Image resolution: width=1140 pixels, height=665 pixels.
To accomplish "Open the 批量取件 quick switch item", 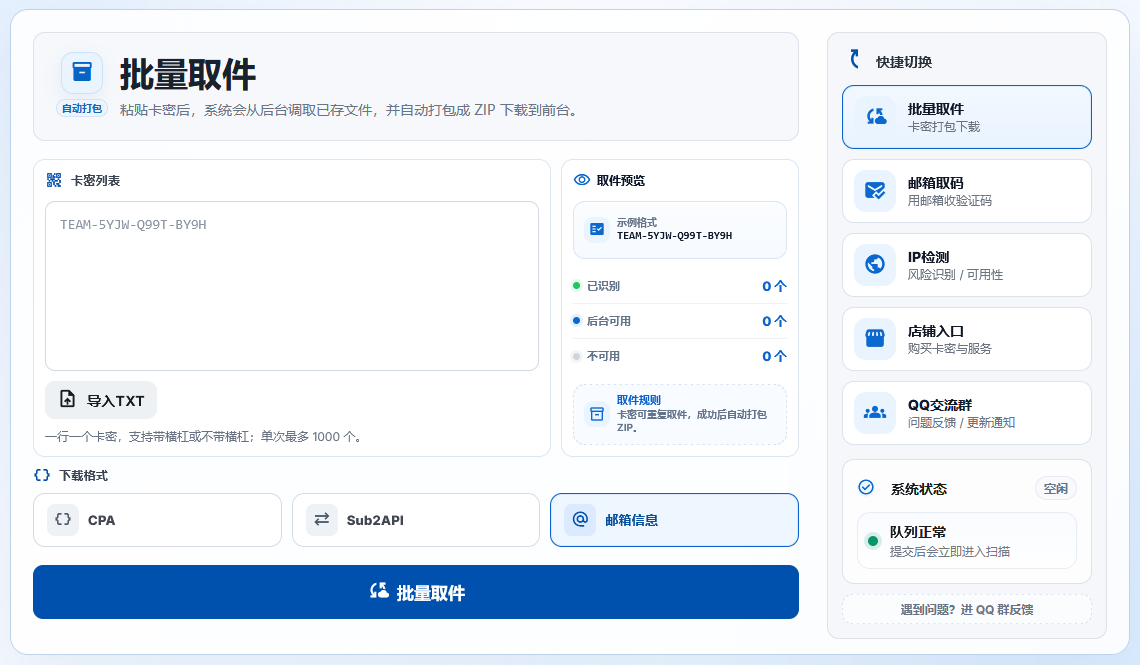I will pyautogui.click(x=967, y=117).
